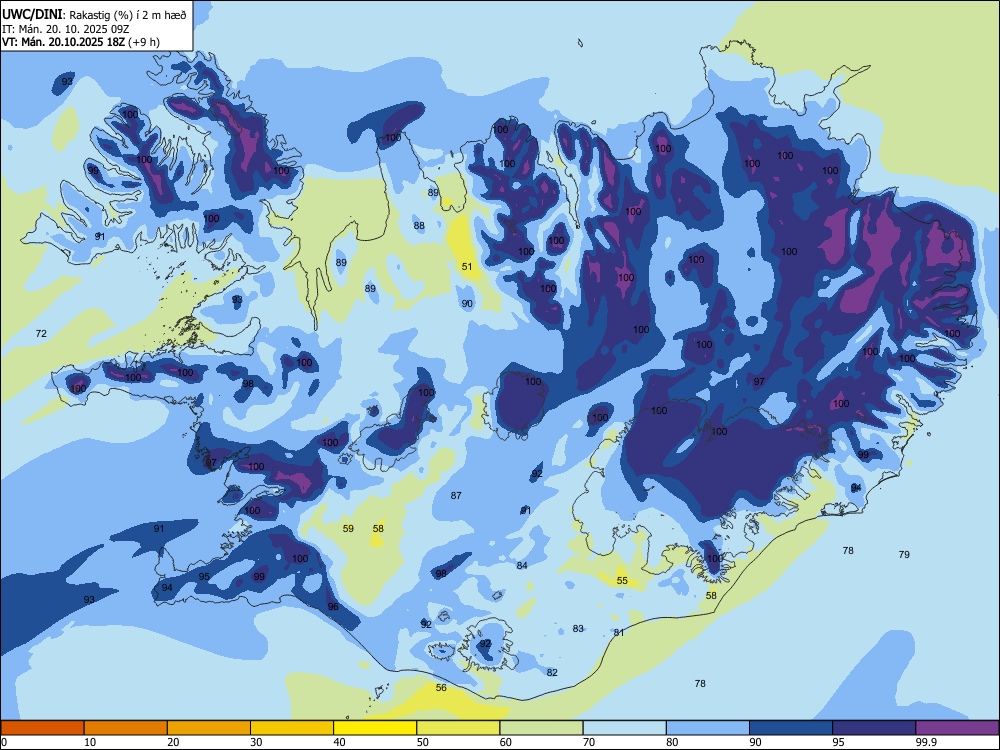Viewport: 1000px width, 750px height.
Task: Click the humidity value '95' on the peninsula
Action: 204,577
